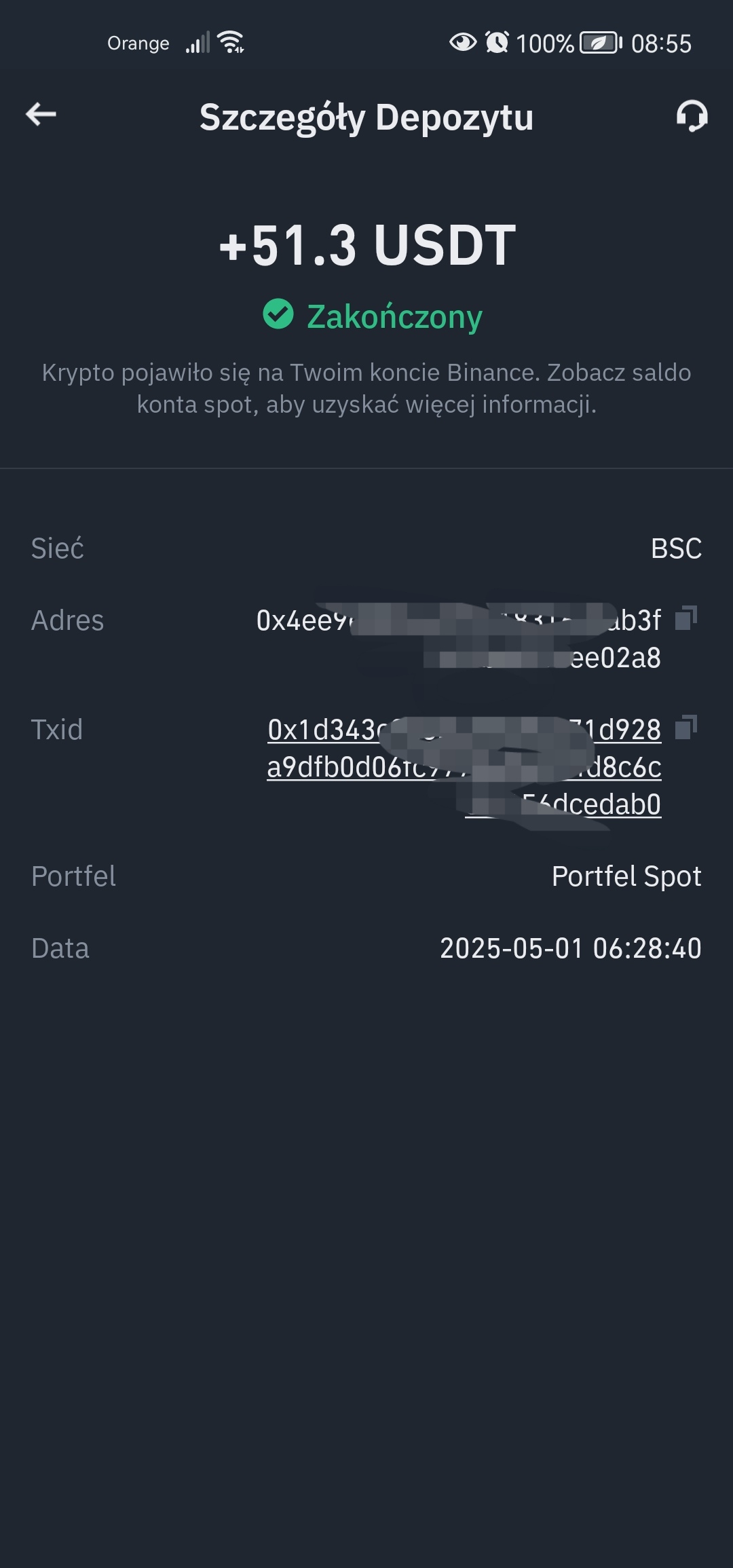Tap the signal strength bars
The image size is (733, 1568).
[198, 43]
